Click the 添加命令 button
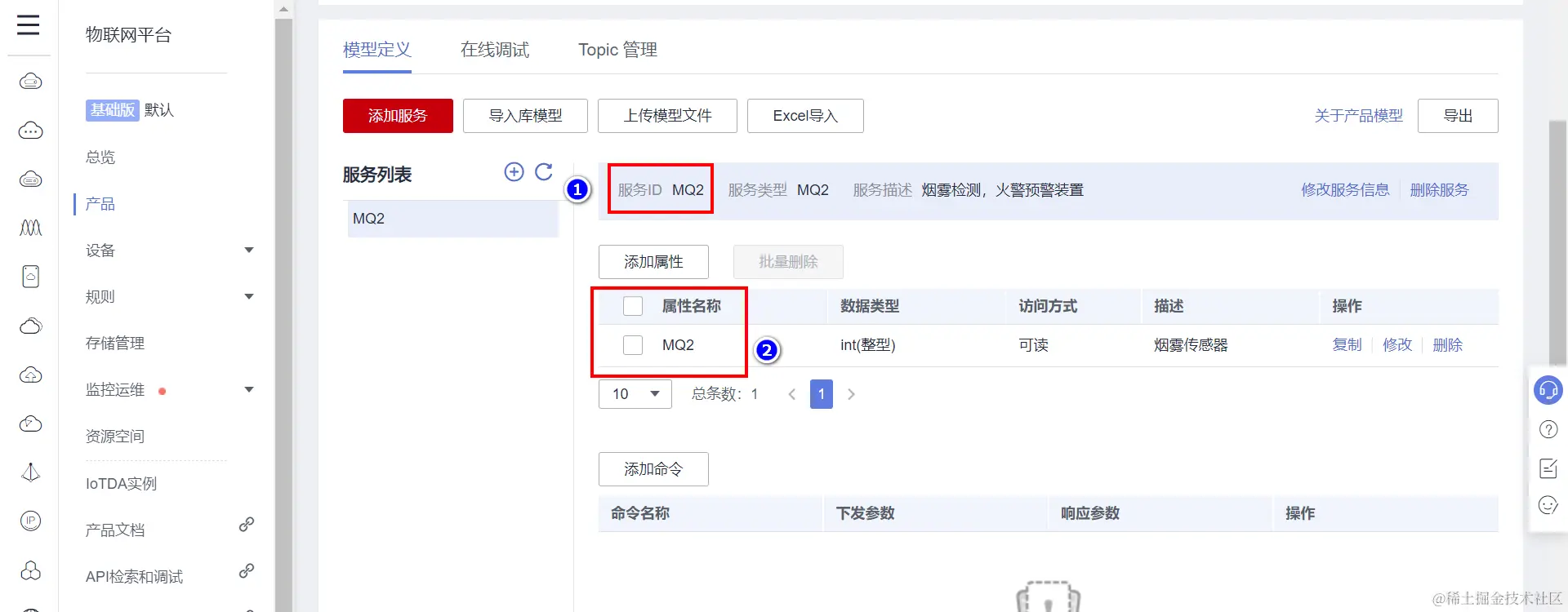This screenshot has height=612, width=1568. (x=653, y=469)
